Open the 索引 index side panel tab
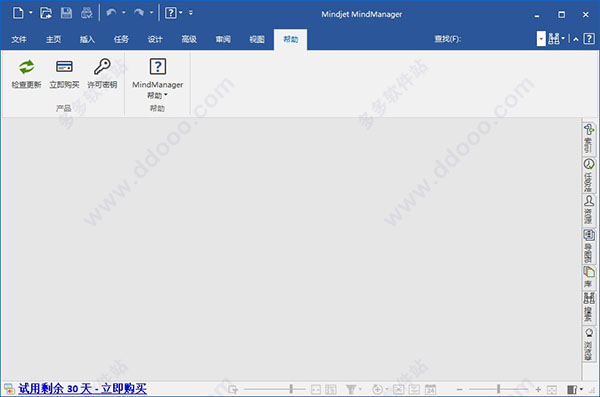600x397 pixels. pyautogui.click(x=589, y=139)
